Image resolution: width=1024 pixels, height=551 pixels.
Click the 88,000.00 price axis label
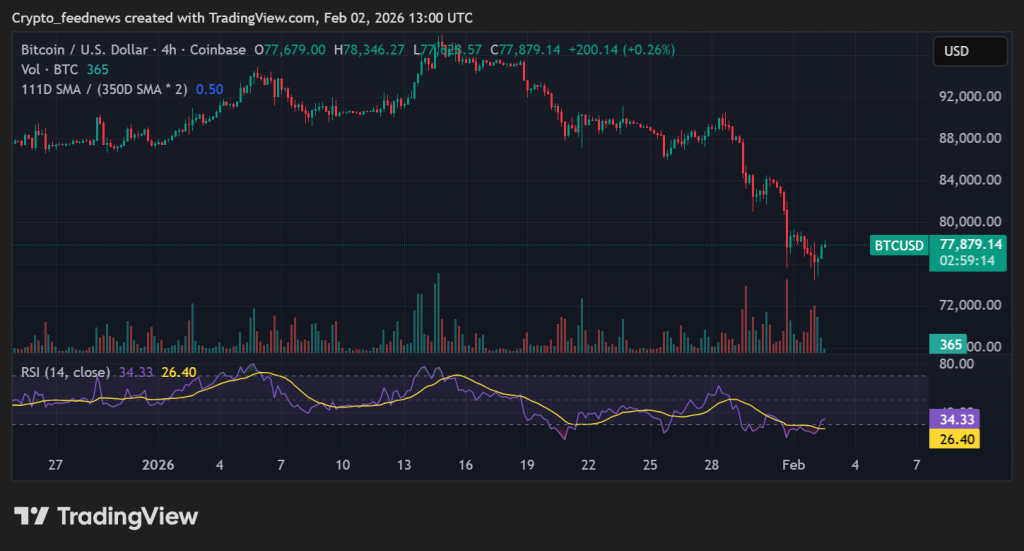pos(970,138)
